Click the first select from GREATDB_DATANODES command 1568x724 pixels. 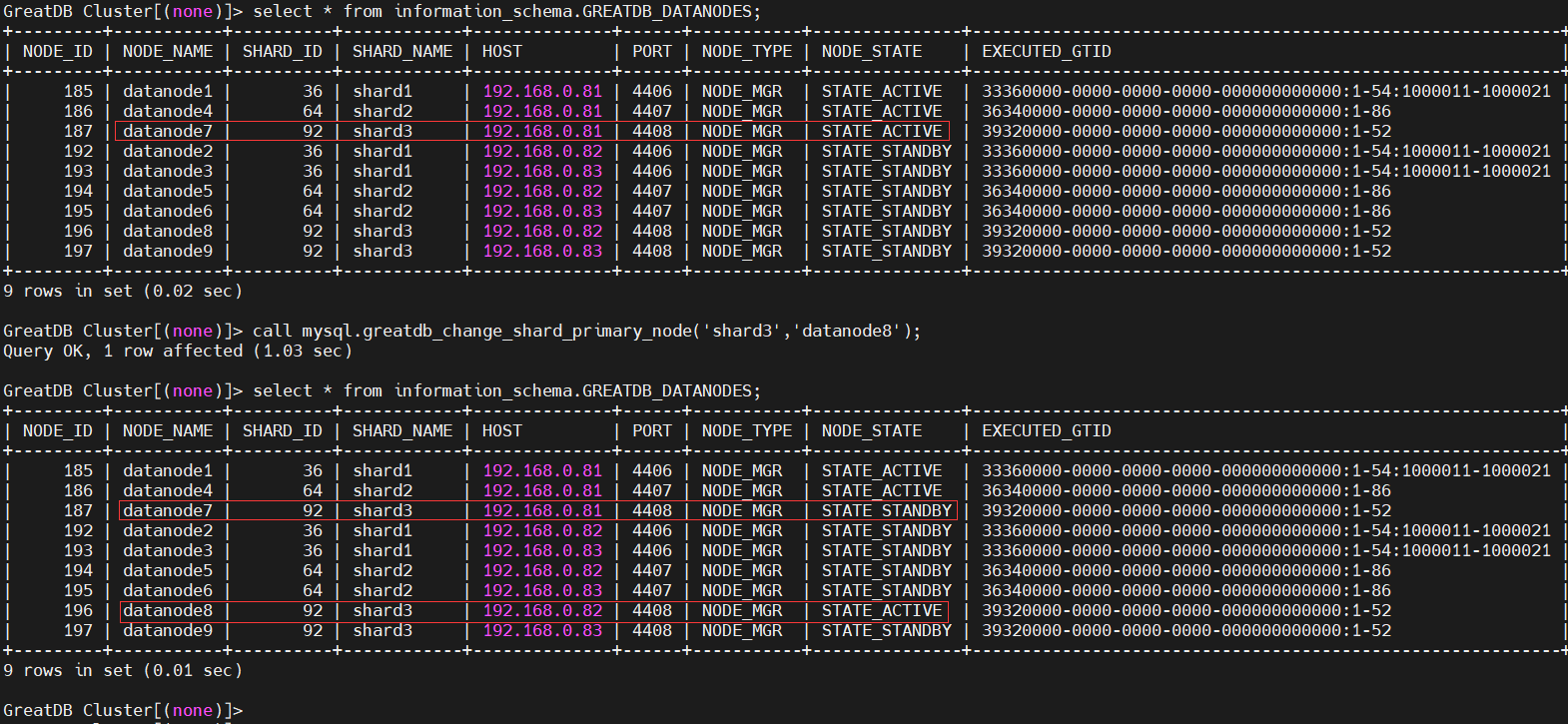(x=507, y=11)
